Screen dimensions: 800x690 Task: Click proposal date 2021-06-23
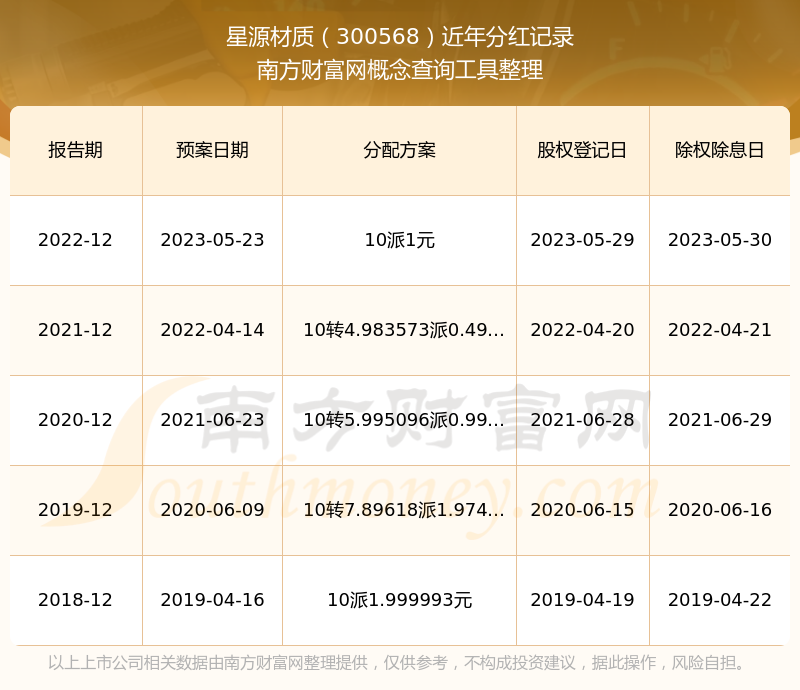pyautogui.click(x=212, y=420)
